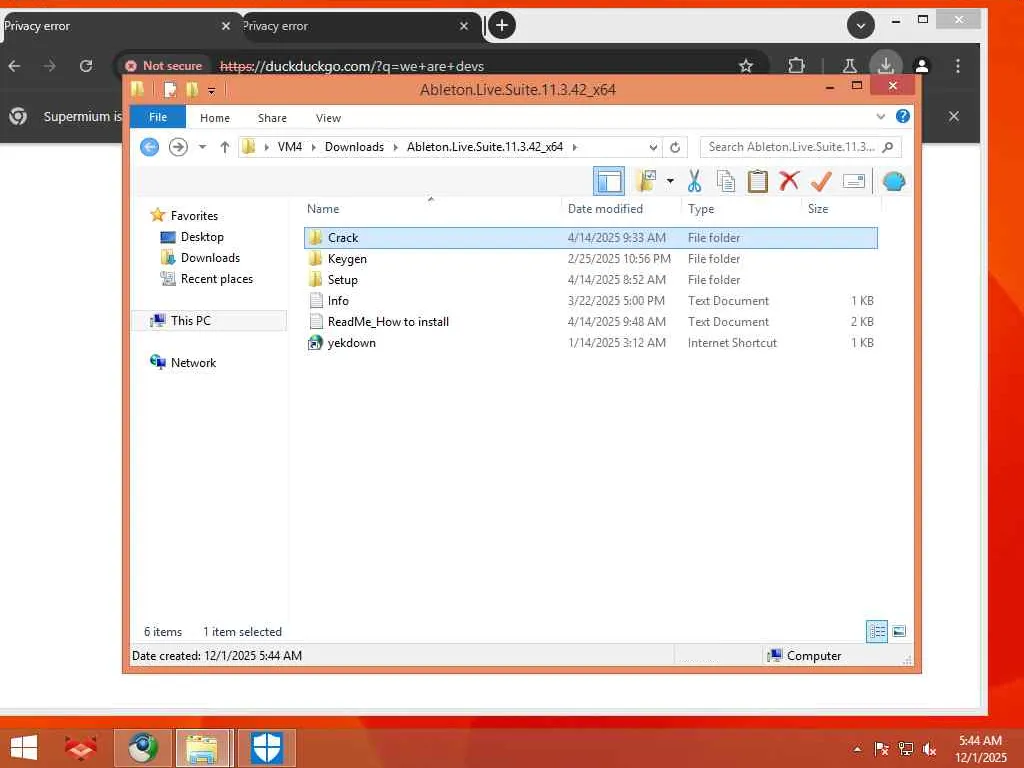The image size is (1024, 768).
Task: Click the Cut scissors icon
Action: (x=694, y=181)
